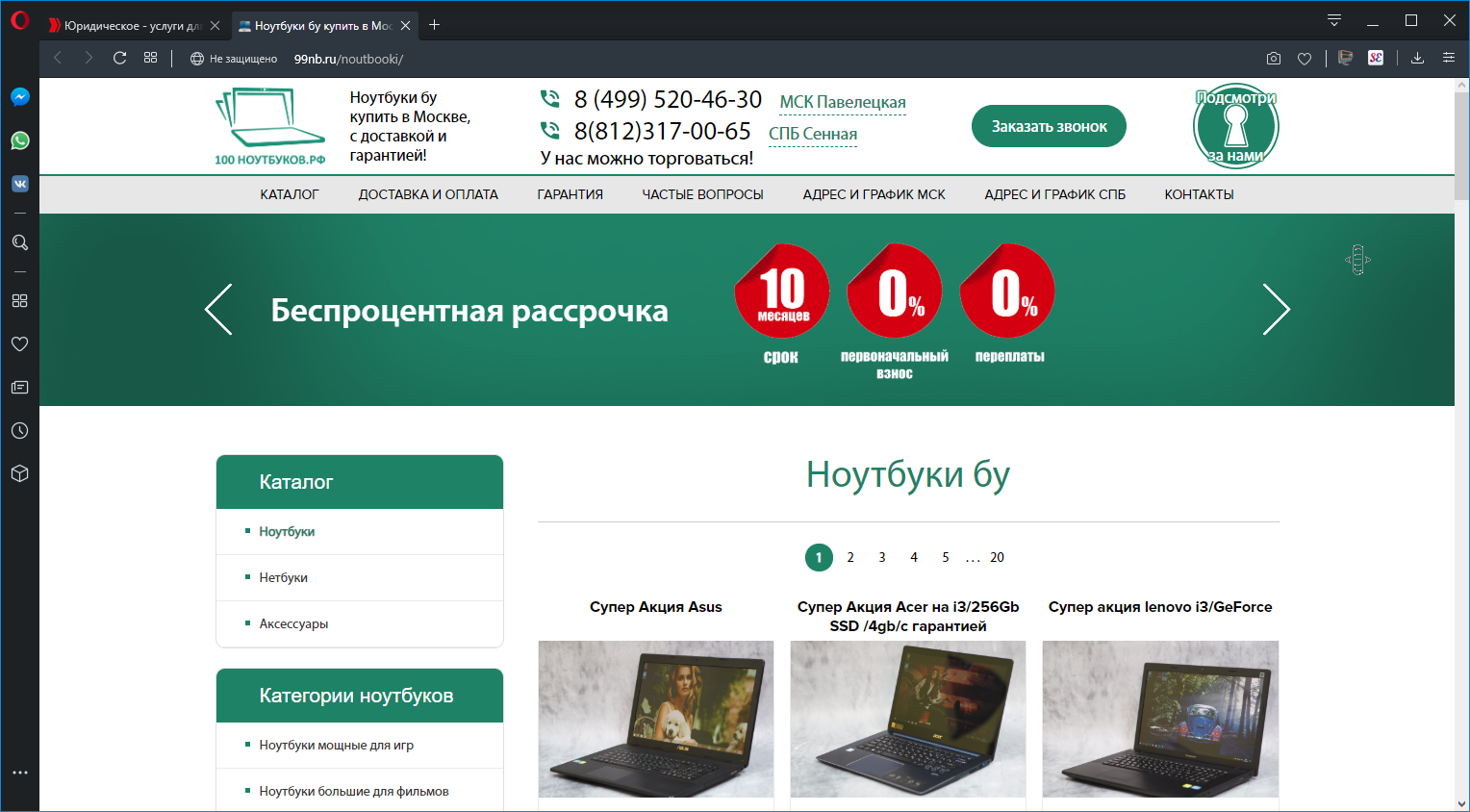
Task: Click the 100 НОУТБУКОВ.РФ logo
Action: point(270,126)
